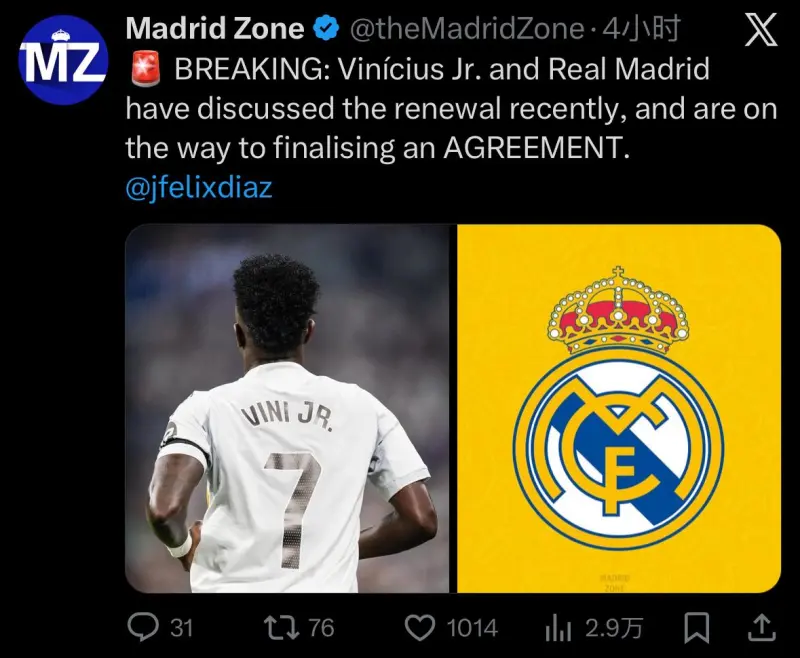Image resolution: width=800 pixels, height=658 pixels.
Task: Click the Madrid Zone display name
Action: [x=215, y=28]
